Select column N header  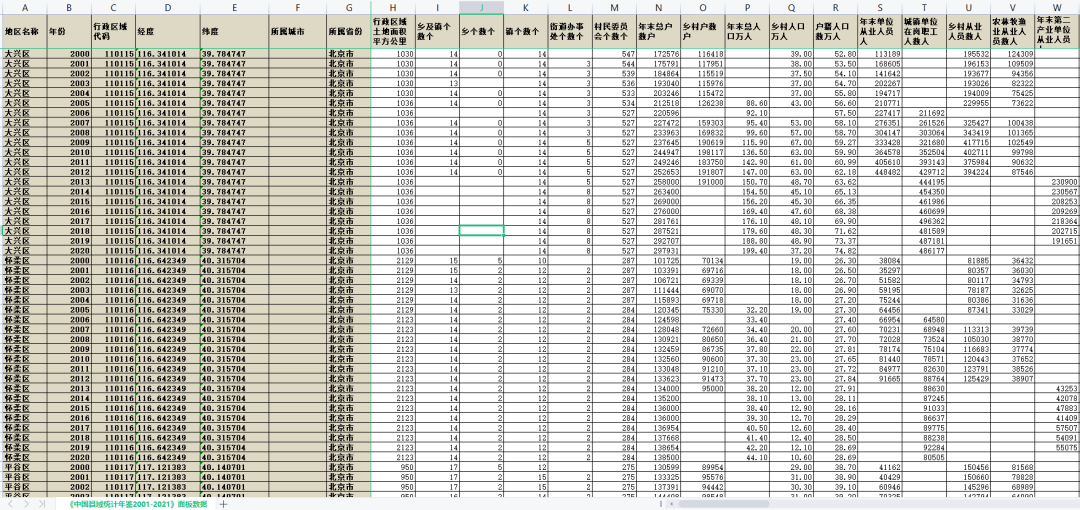(659, 7)
